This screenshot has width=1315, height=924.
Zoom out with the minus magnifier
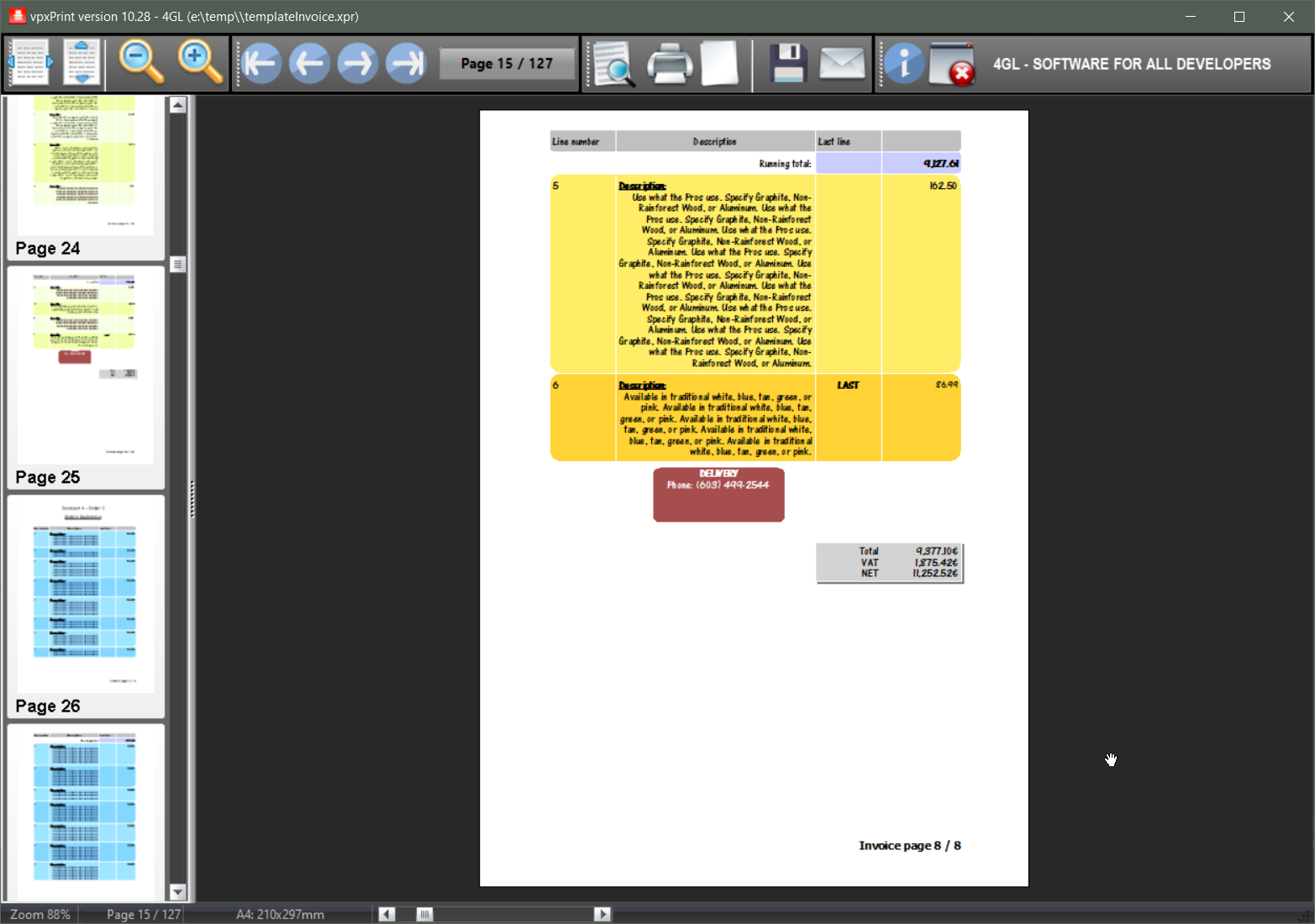coord(141,63)
